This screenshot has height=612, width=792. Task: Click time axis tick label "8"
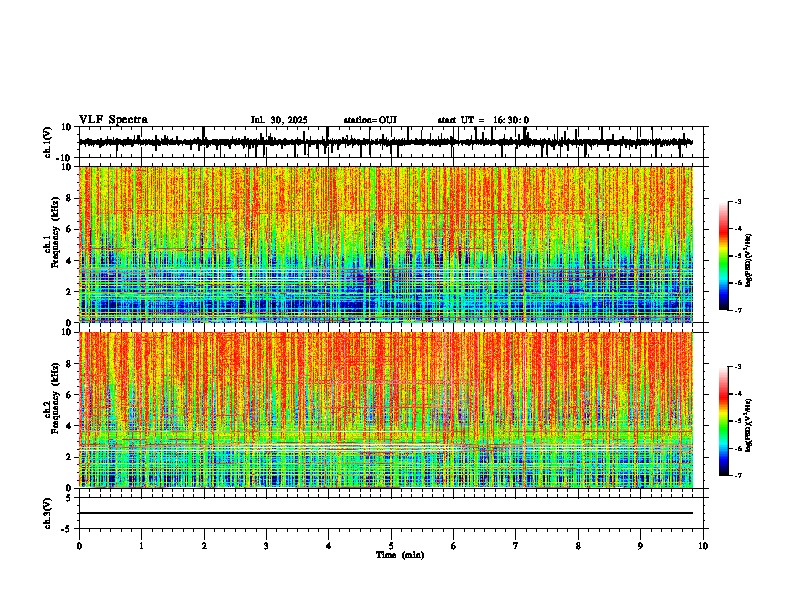click(x=578, y=546)
